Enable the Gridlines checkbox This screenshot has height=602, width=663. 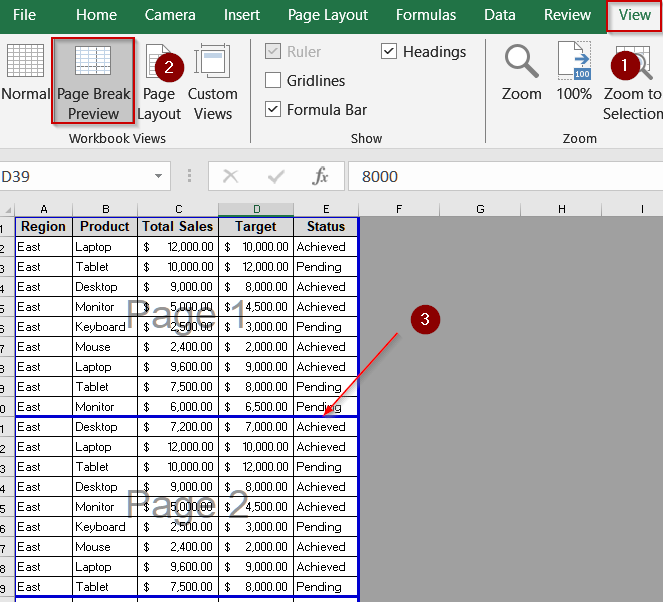(273, 80)
